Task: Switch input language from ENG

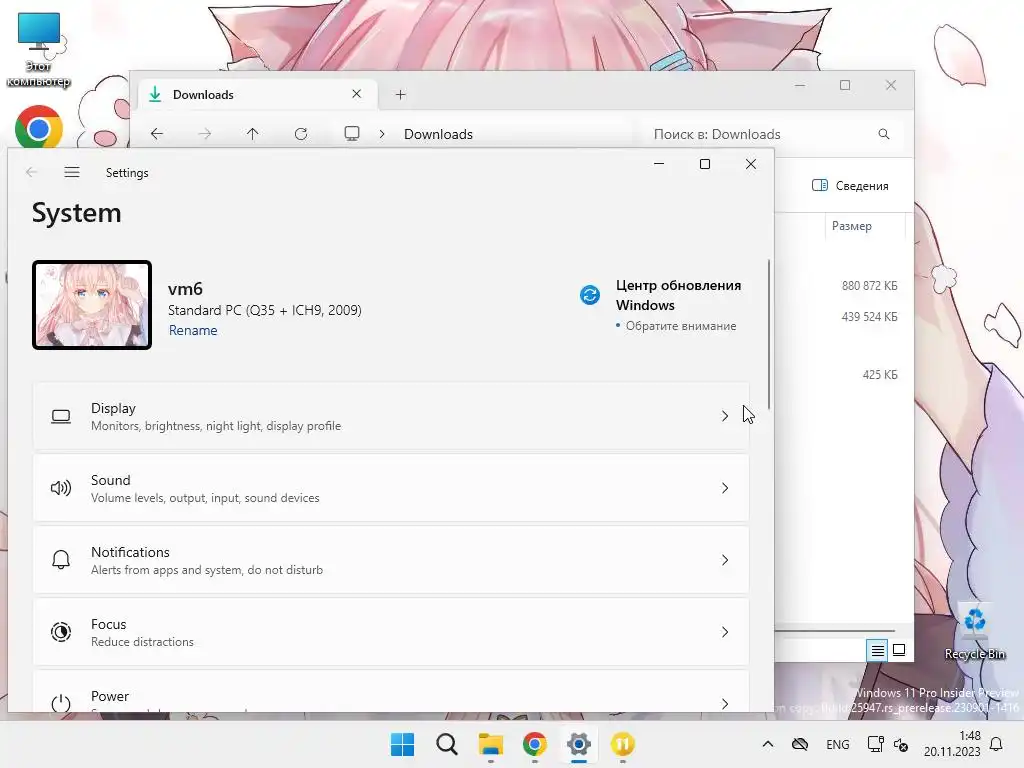Action: [x=838, y=744]
